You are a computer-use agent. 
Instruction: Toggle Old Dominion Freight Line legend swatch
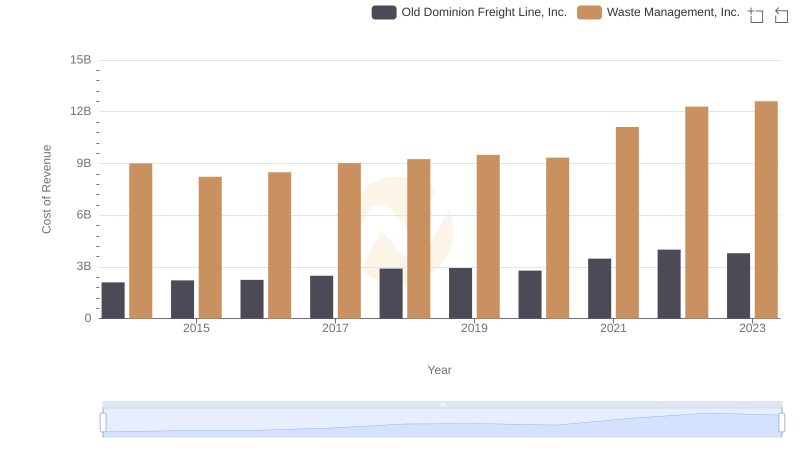click(x=384, y=12)
